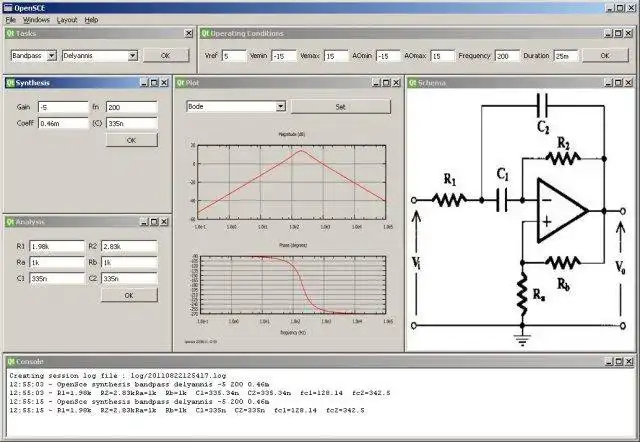Close the Console panel
The image size is (640, 442).
[x=629, y=362]
